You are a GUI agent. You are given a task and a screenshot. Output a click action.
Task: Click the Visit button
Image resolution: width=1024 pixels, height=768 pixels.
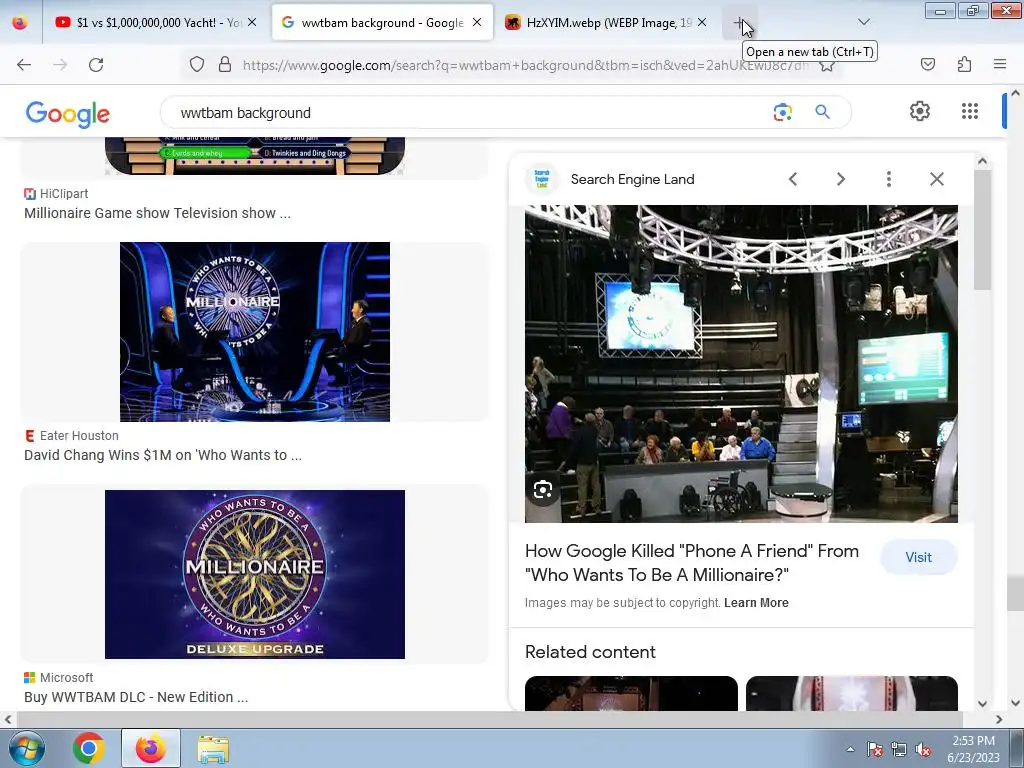coord(918,557)
